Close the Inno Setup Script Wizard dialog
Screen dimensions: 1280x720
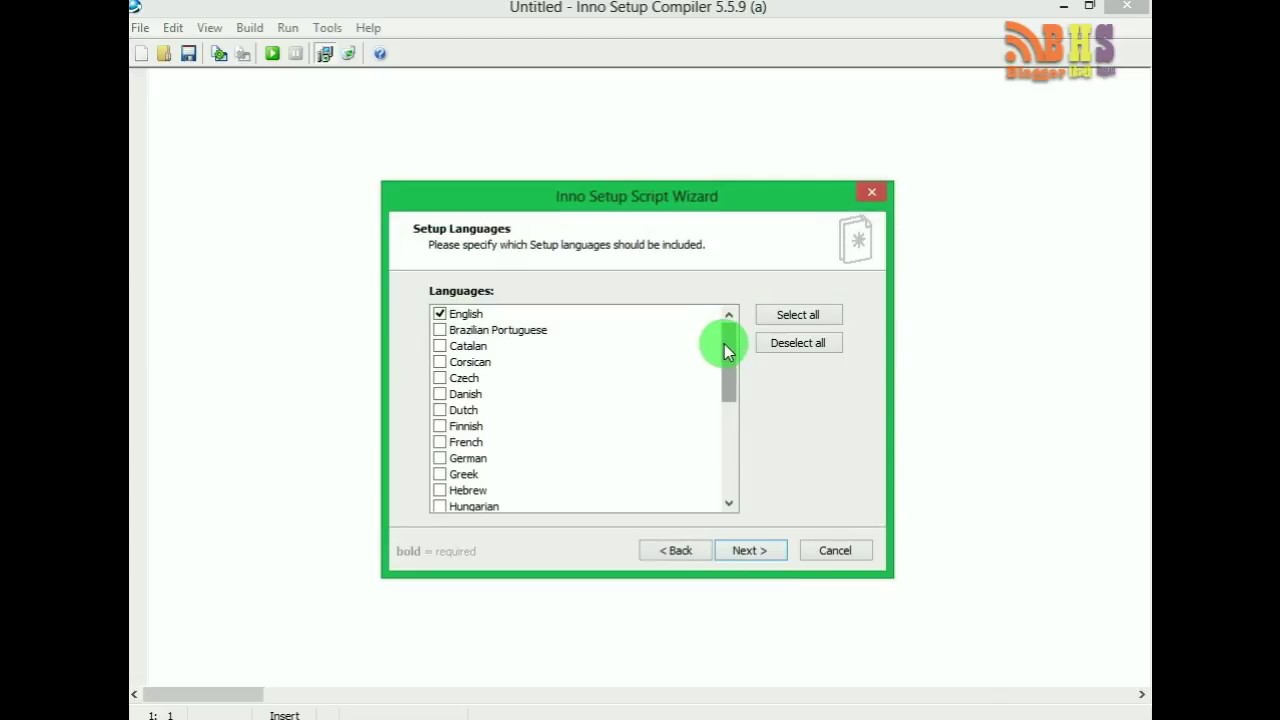pyautogui.click(x=872, y=192)
